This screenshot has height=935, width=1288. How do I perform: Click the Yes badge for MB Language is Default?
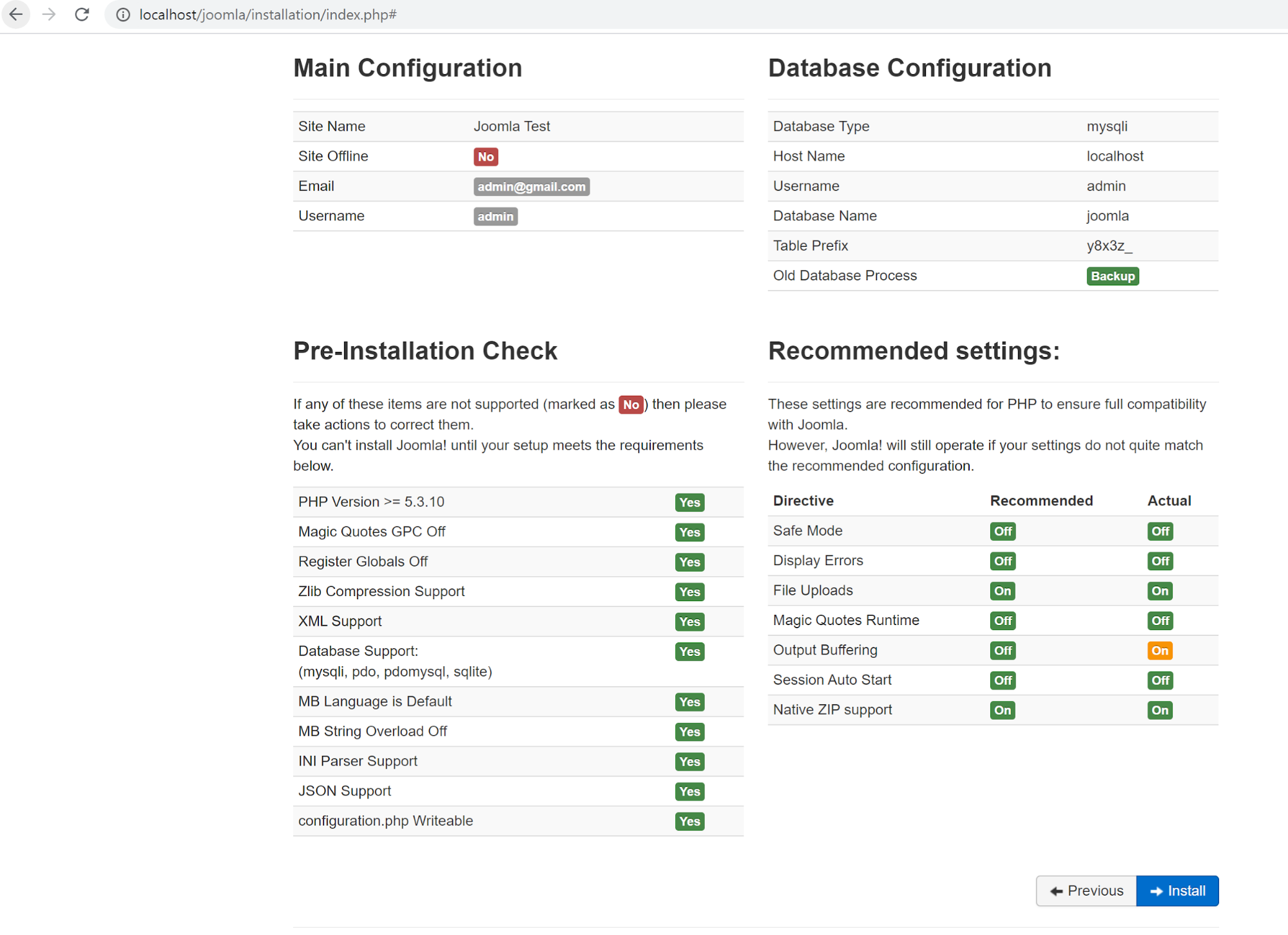pyautogui.click(x=689, y=702)
